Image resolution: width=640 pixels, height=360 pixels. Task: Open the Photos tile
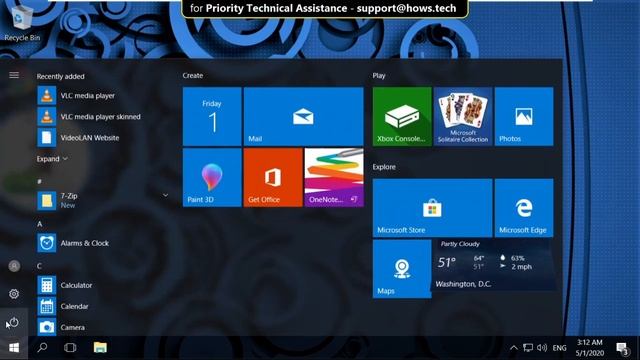click(x=524, y=116)
